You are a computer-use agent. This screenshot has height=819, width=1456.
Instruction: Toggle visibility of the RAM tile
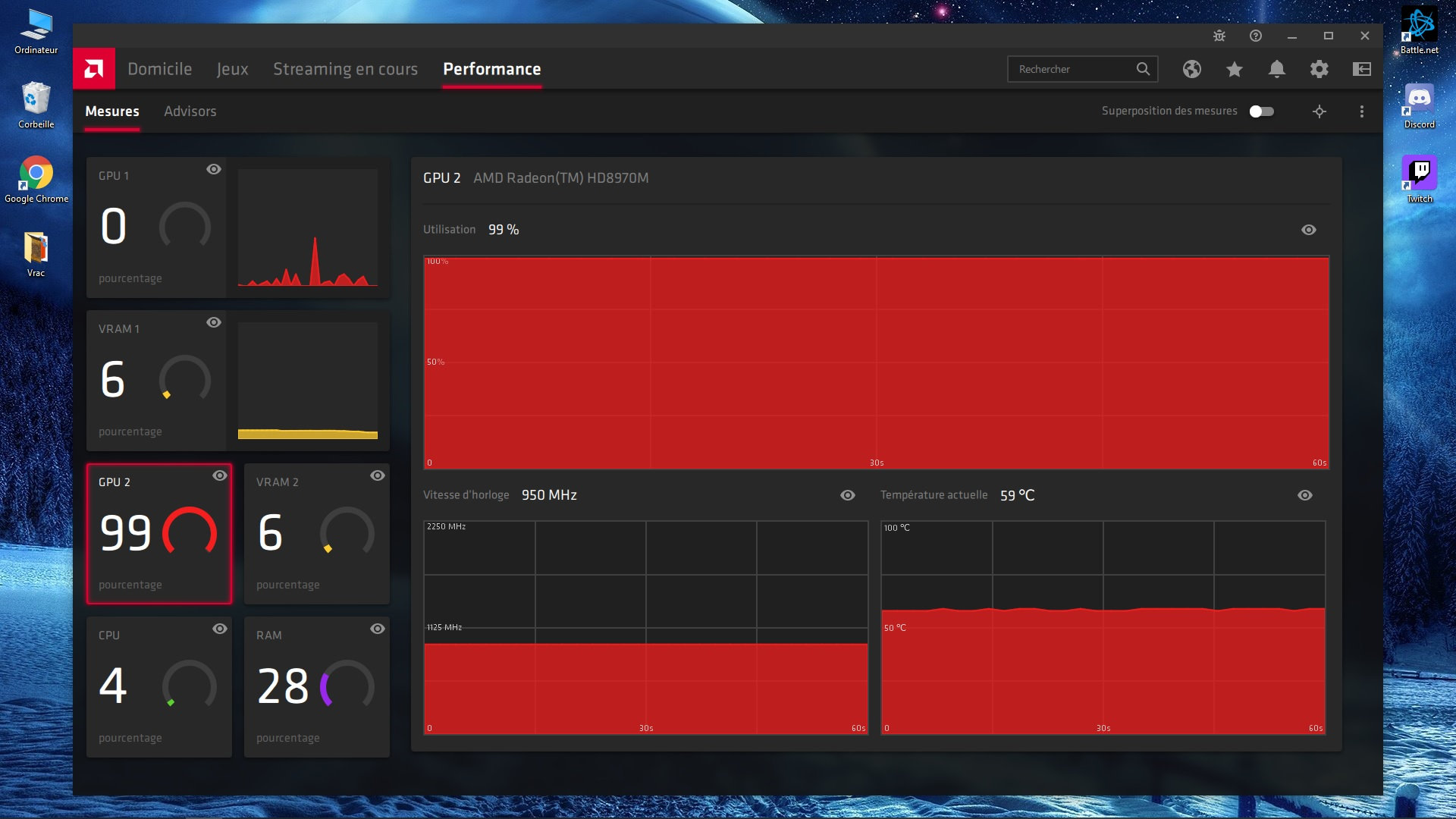tap(377, 629)
